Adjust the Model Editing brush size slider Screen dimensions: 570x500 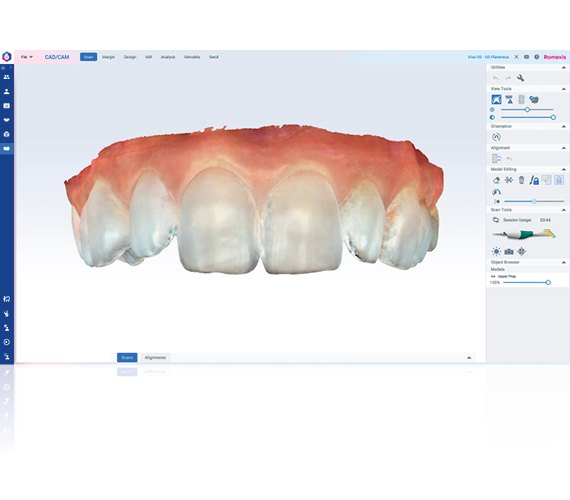[x=534, y=201]
